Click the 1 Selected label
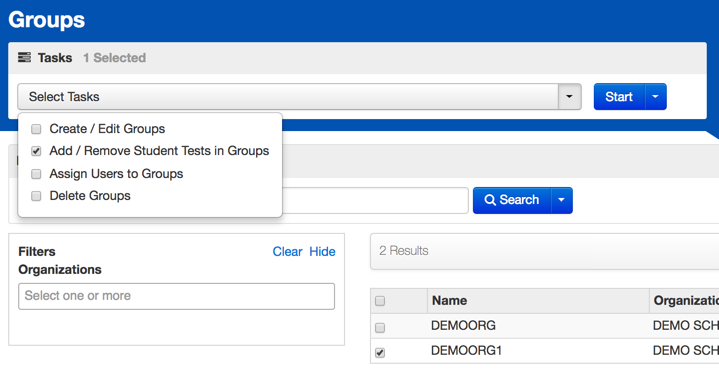Viewport: 719px width, 370px height. [115, 58]
